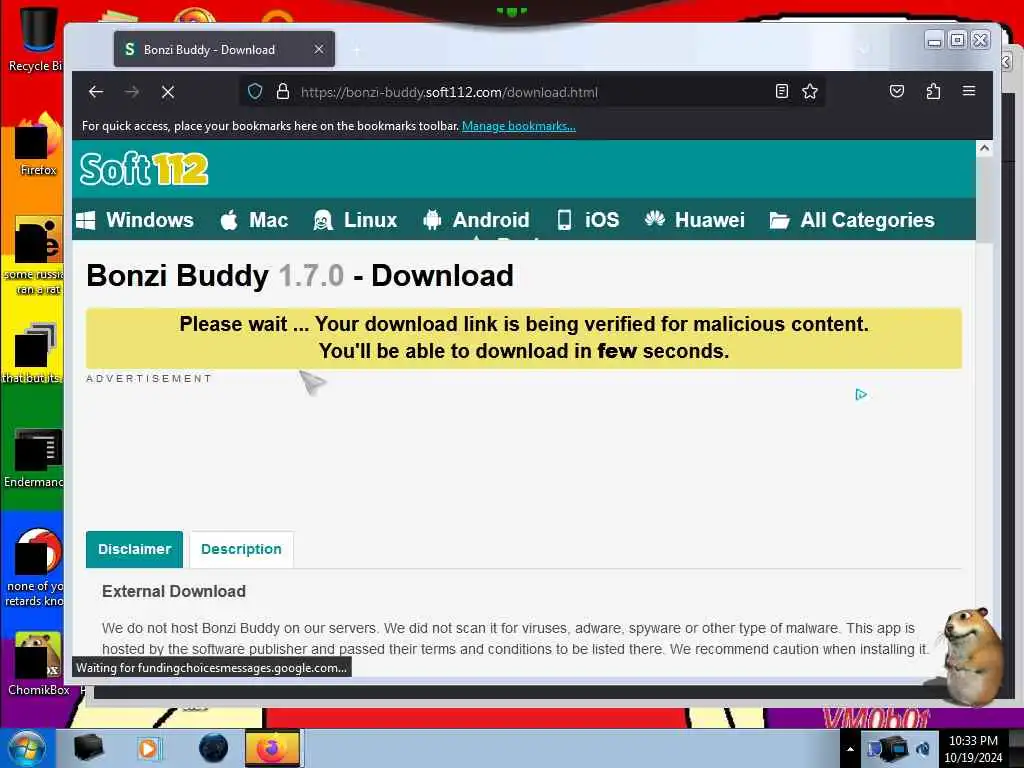Go to the Soft112 home logo
Screen dimensions: 1024x768
tap(144, 169)
